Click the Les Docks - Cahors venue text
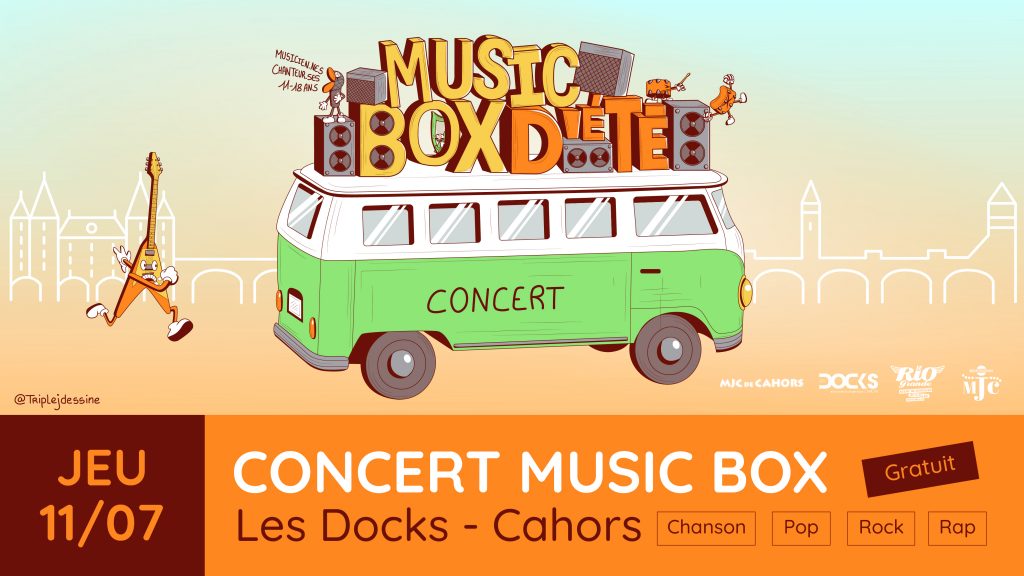The width and height of the screenshot is (1024, 576). (x=438, y=526)
